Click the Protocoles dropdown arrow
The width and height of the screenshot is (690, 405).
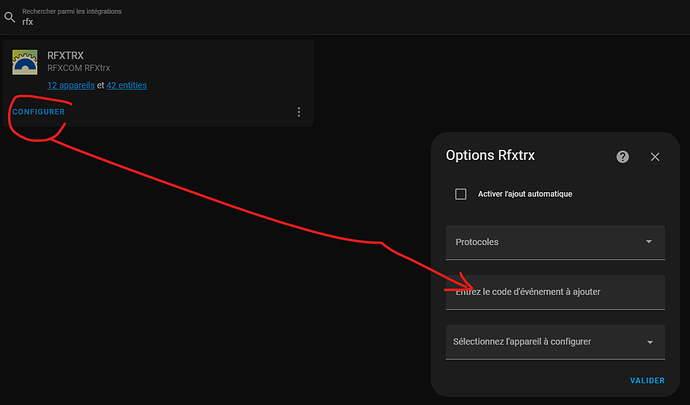[649, 242]
